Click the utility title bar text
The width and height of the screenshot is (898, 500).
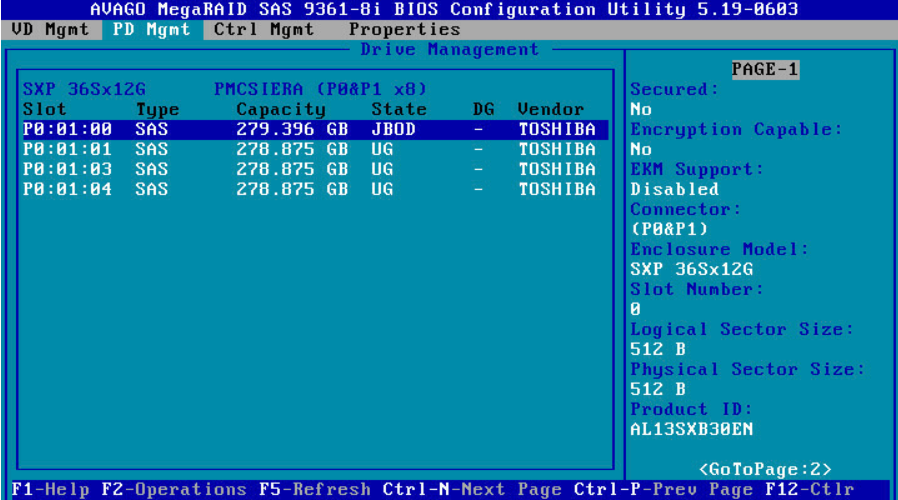[444, 10]
